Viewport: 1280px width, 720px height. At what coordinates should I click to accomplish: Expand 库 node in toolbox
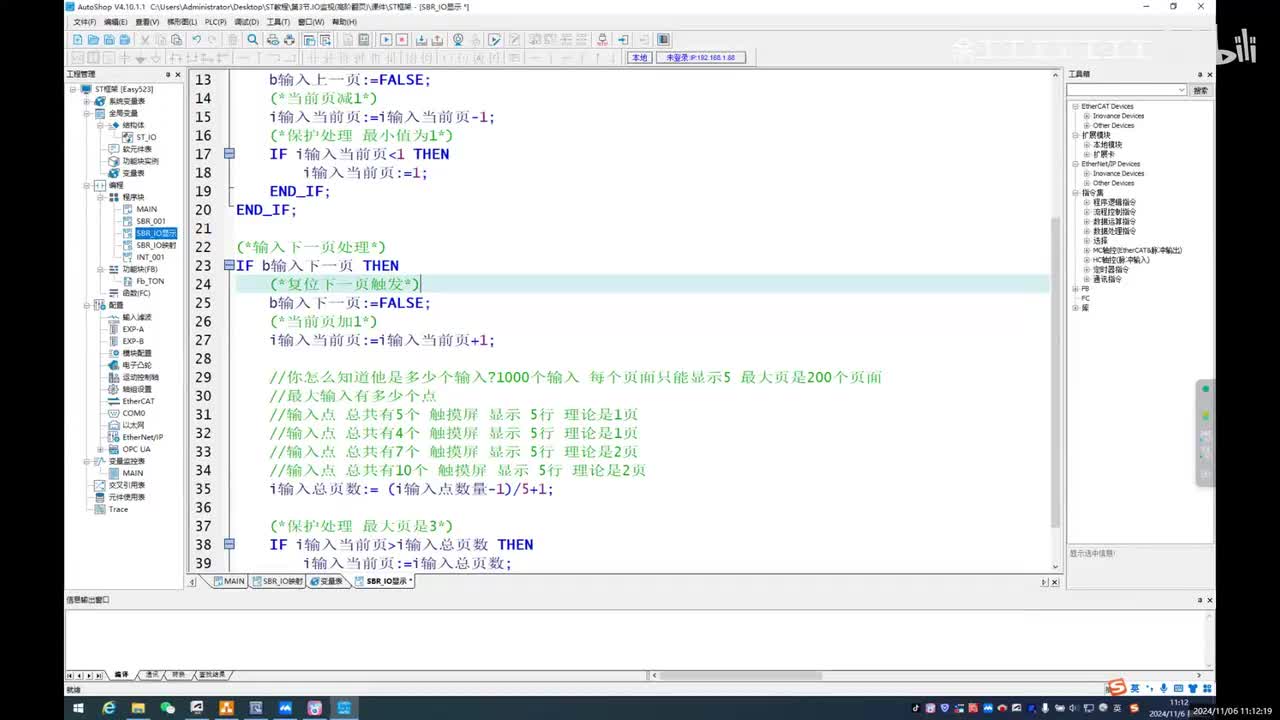click(1075, 307)
